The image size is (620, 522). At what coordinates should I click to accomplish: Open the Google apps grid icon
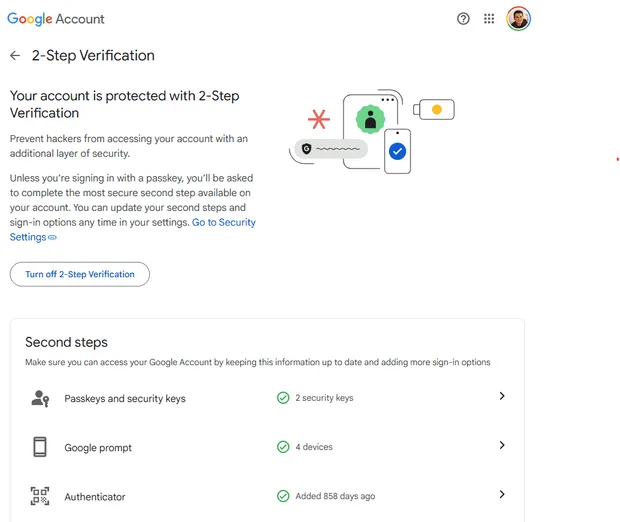pyautogui.click(x=489, y=19)
